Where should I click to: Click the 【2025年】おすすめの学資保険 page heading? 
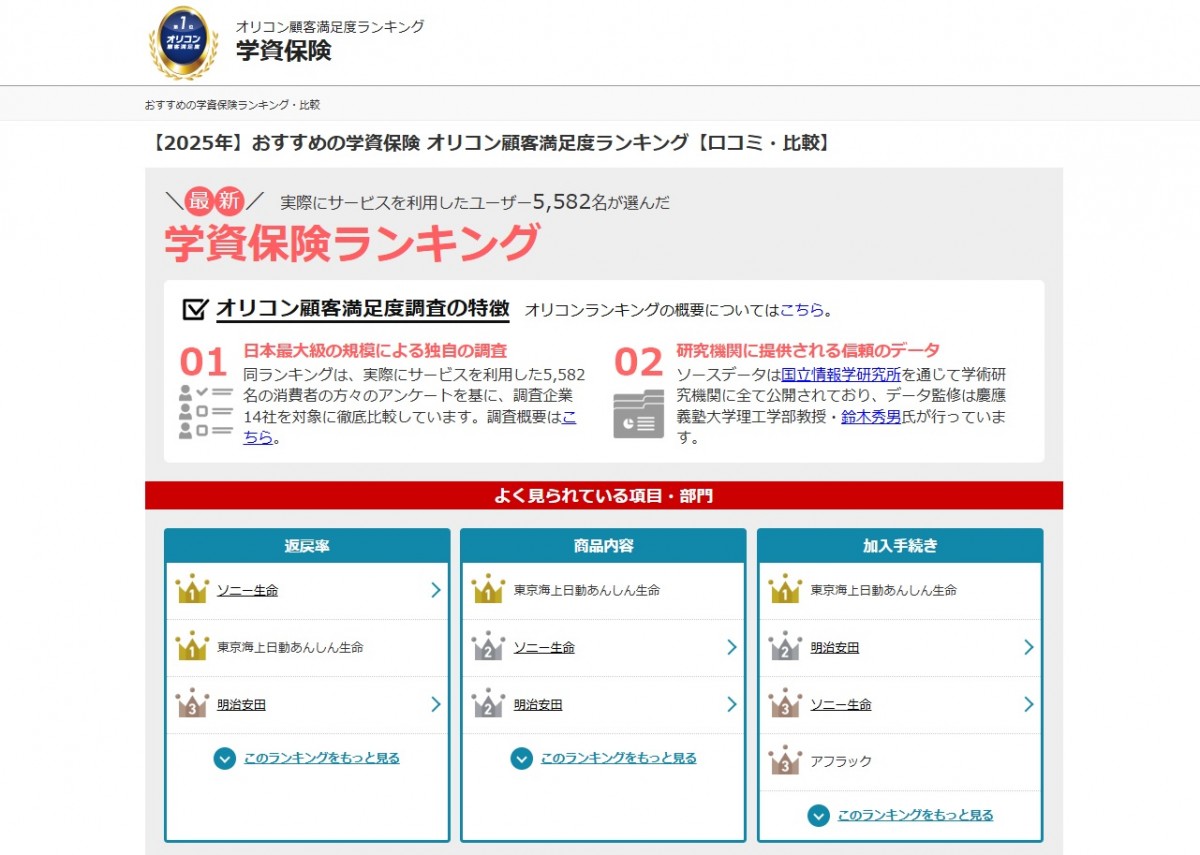(490, 143)
